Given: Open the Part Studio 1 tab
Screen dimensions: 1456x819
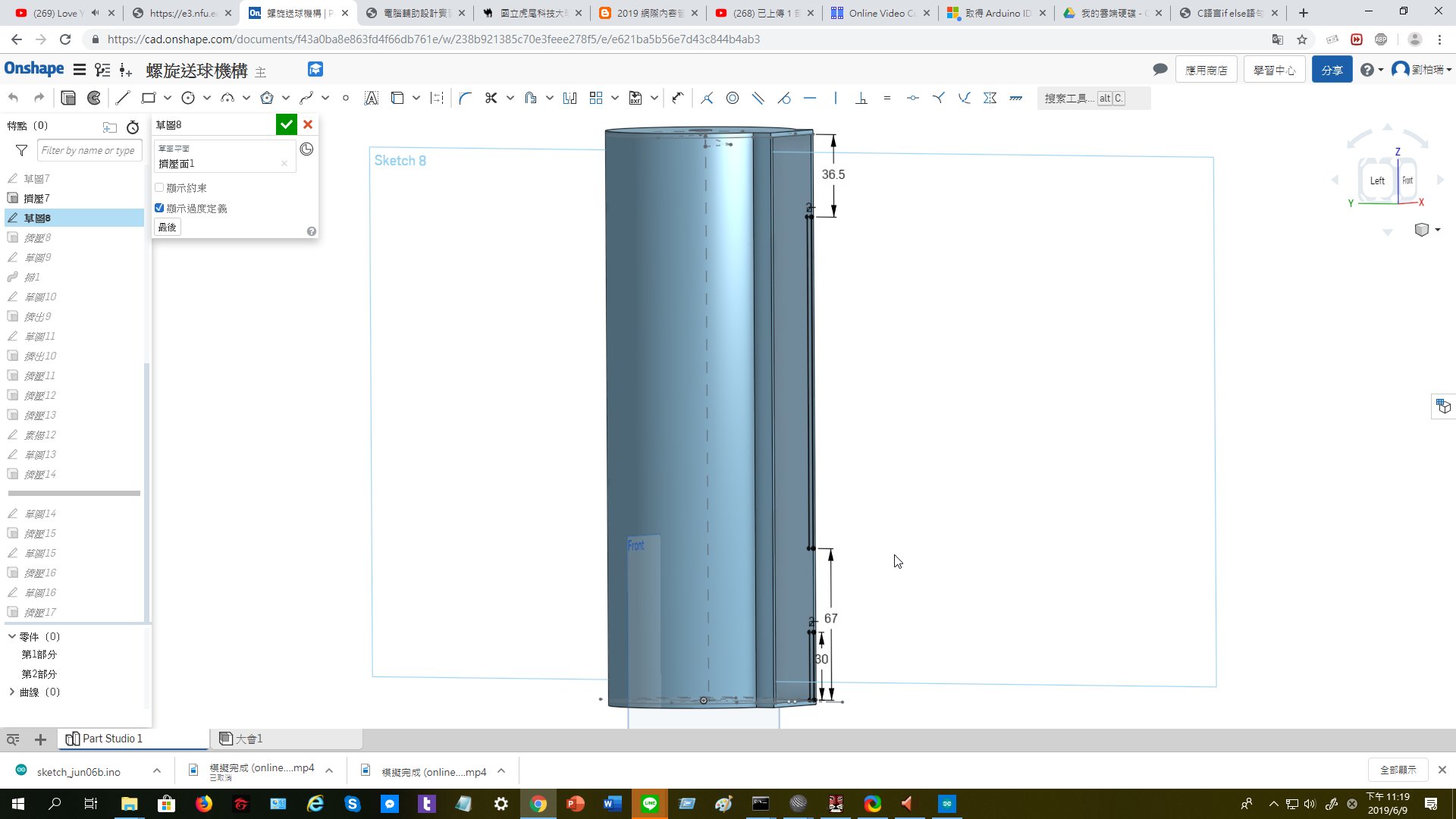Looking at the screenshot, I should point(104,739).
